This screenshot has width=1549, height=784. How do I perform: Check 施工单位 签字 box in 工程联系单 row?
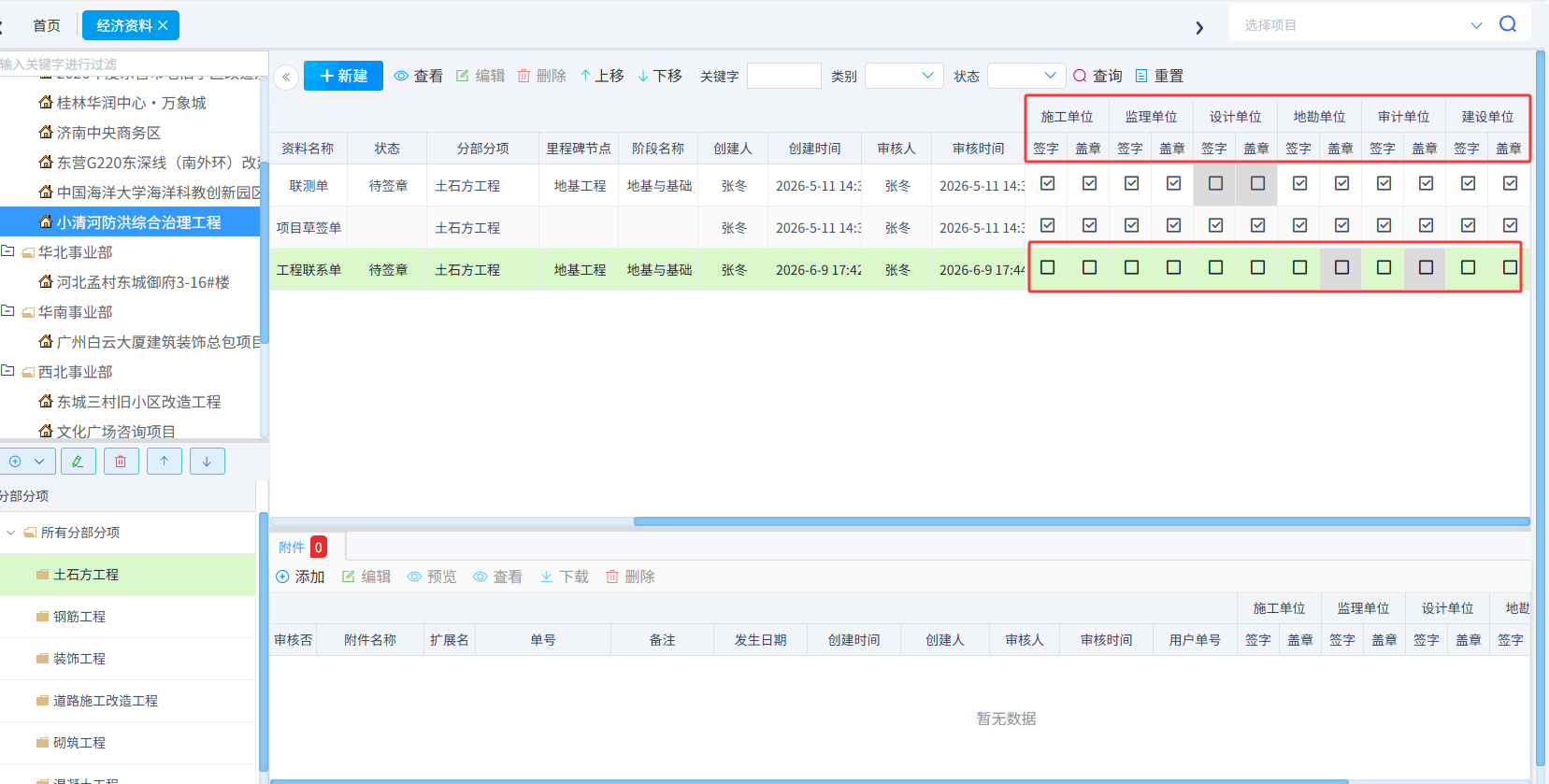point(1048,267)
